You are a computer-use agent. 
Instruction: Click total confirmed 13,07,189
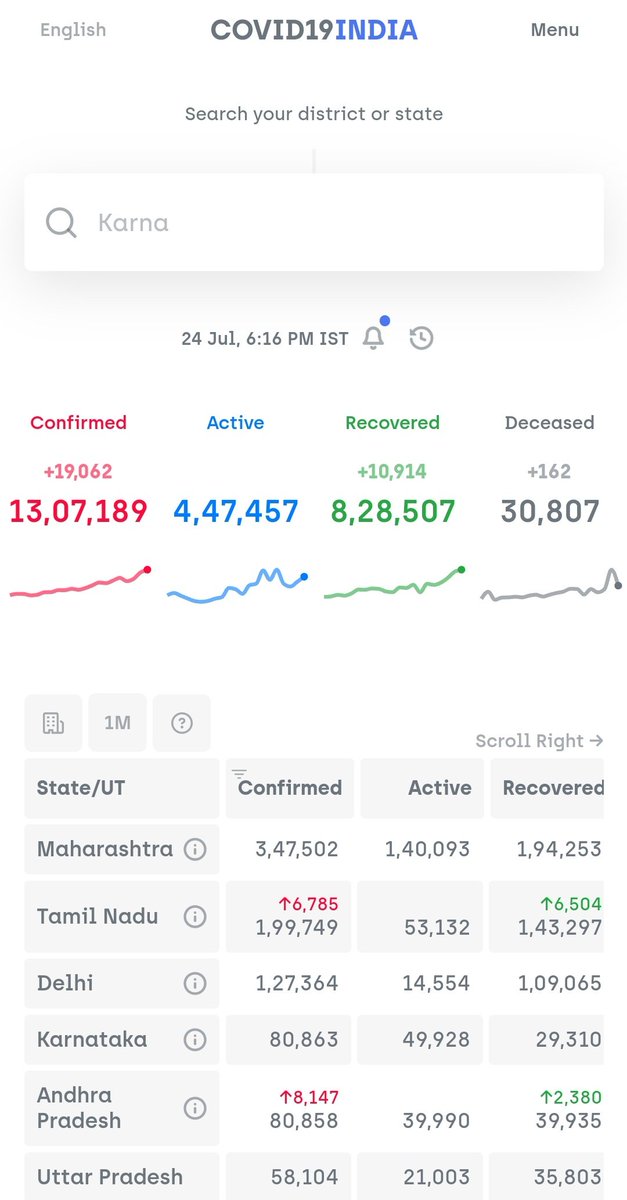(79, 512)
